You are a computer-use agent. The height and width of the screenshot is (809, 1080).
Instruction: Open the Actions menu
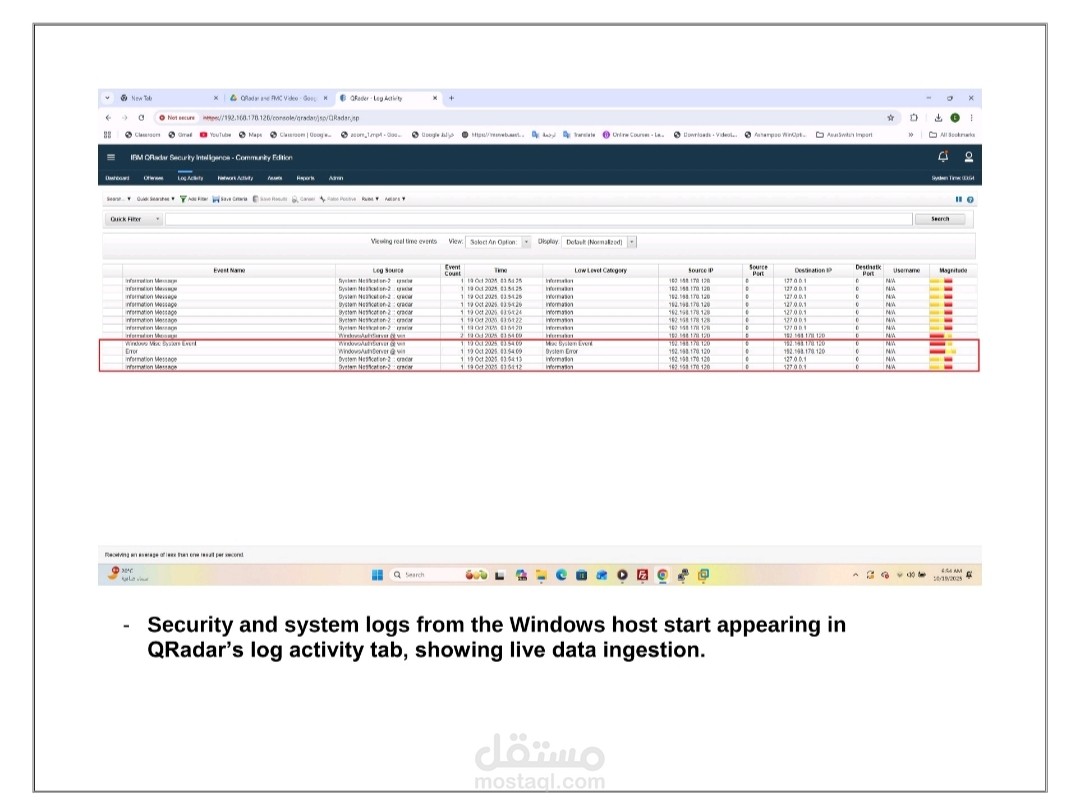pyautogui.click(x=396, y=199)
